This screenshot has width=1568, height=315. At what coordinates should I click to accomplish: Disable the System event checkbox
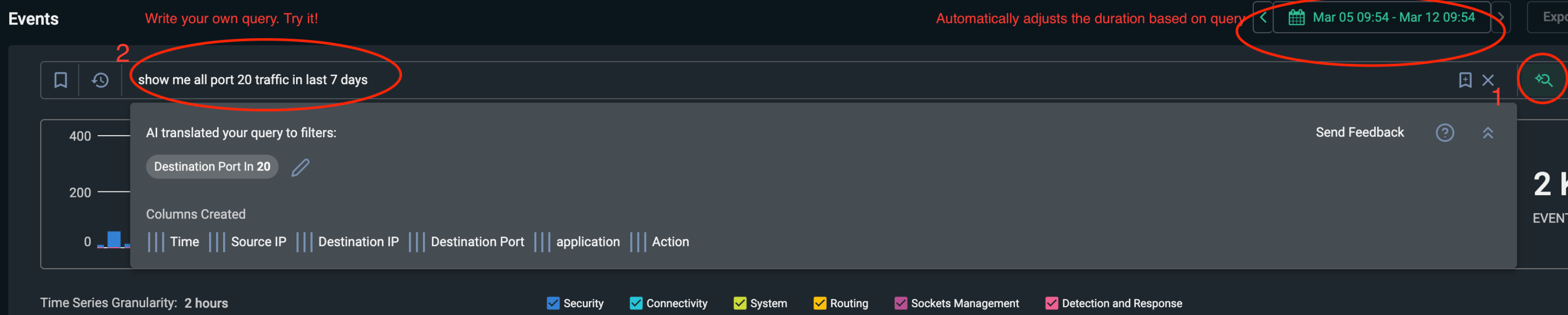[x=739, y=303]
